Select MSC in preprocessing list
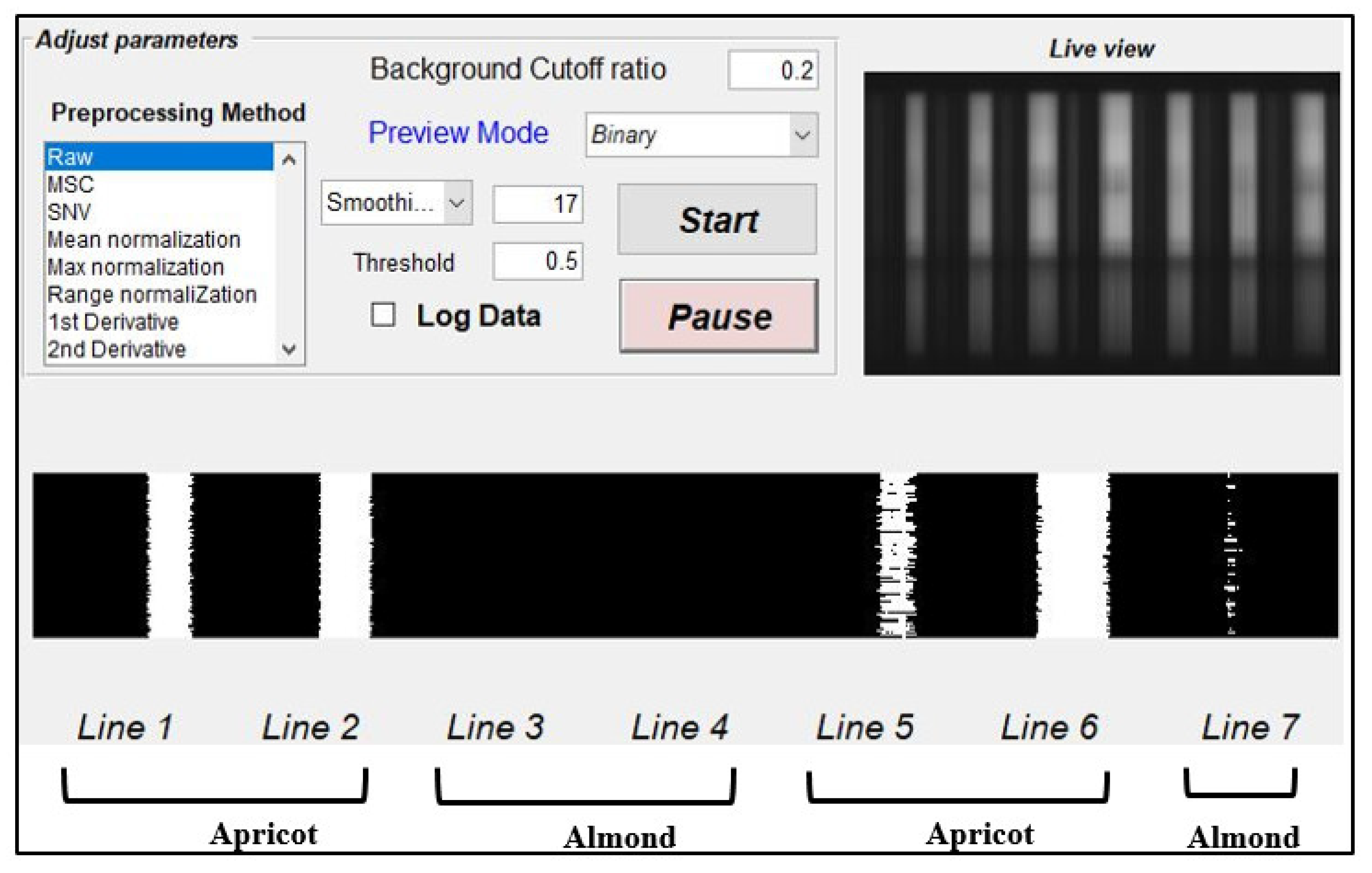Image resolution: width=1372 pixels, height=873 pixels. (x=159, y=184)
